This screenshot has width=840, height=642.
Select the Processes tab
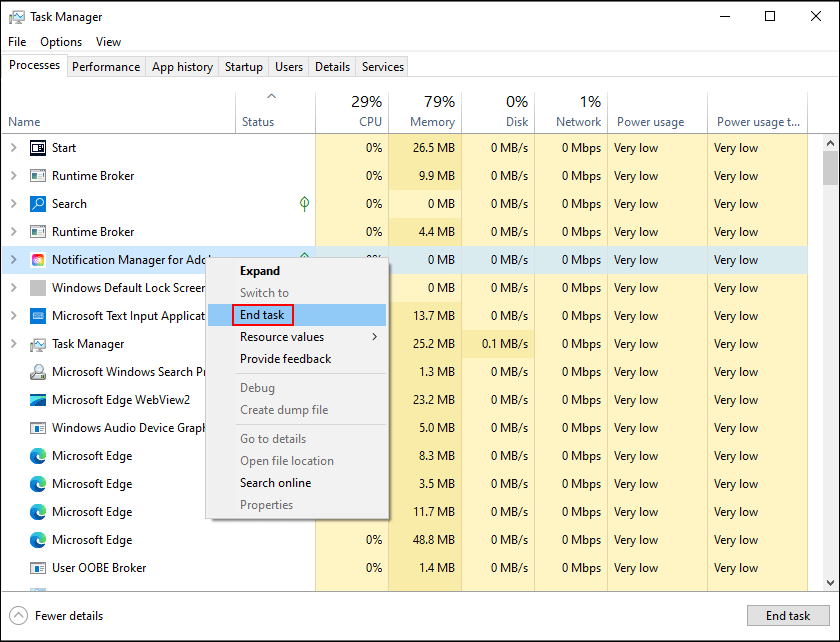click(34, 65)
